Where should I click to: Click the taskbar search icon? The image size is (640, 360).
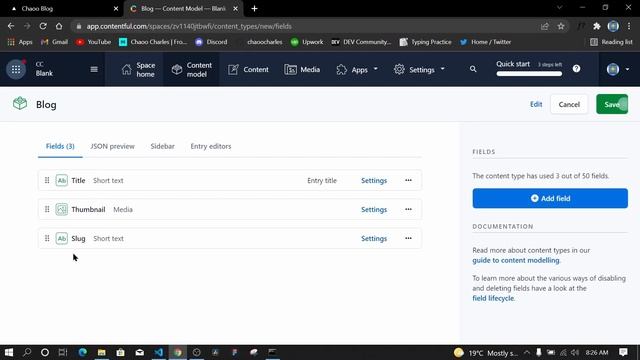(x=27, y=352)
